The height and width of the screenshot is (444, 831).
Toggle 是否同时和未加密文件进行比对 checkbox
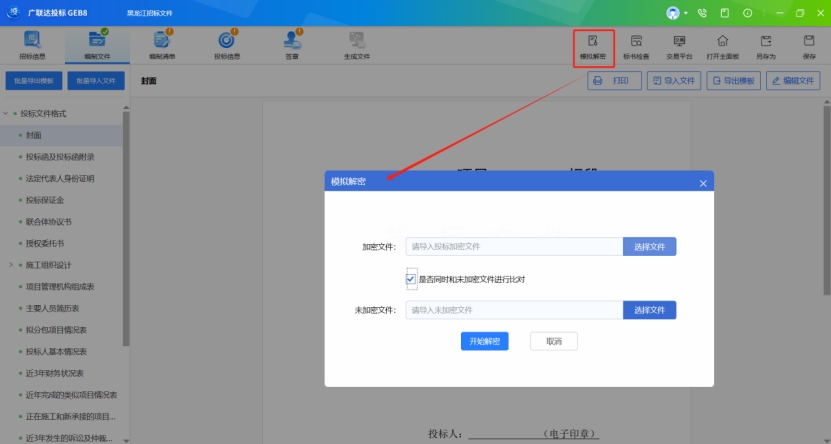click(411, 279)
